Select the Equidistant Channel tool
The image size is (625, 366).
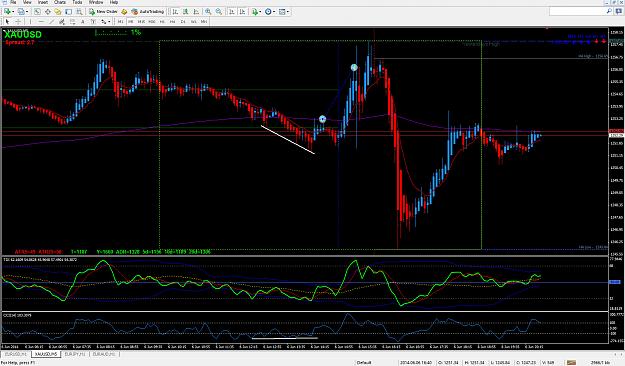point(62,21)
